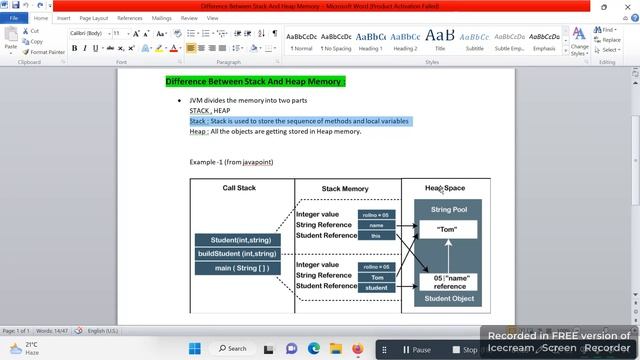Redo the last action
Viewport: 640px width, 360px height.
pos(40,5)
